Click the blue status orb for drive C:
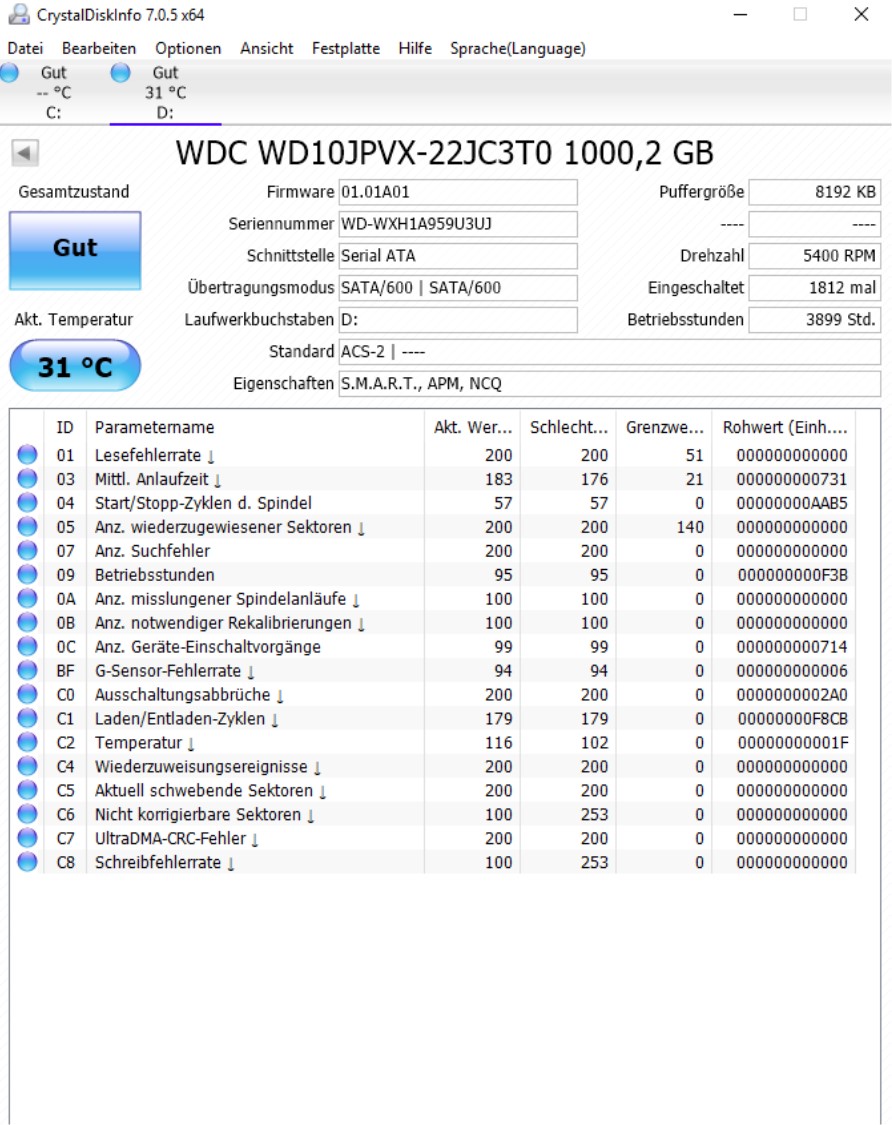 [x=9, y=72]
